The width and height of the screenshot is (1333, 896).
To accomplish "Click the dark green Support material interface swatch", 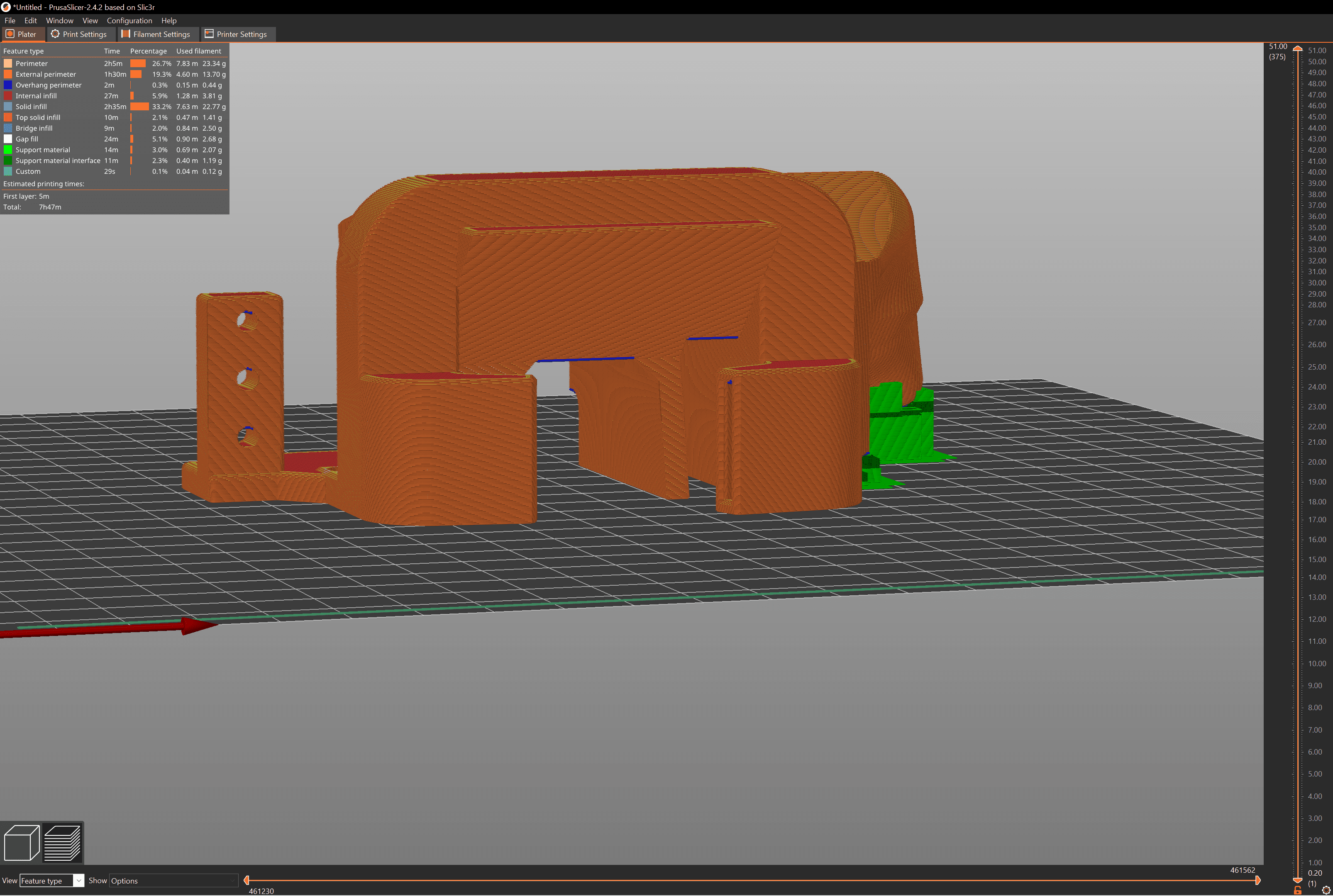I will (x=8, y=161).
